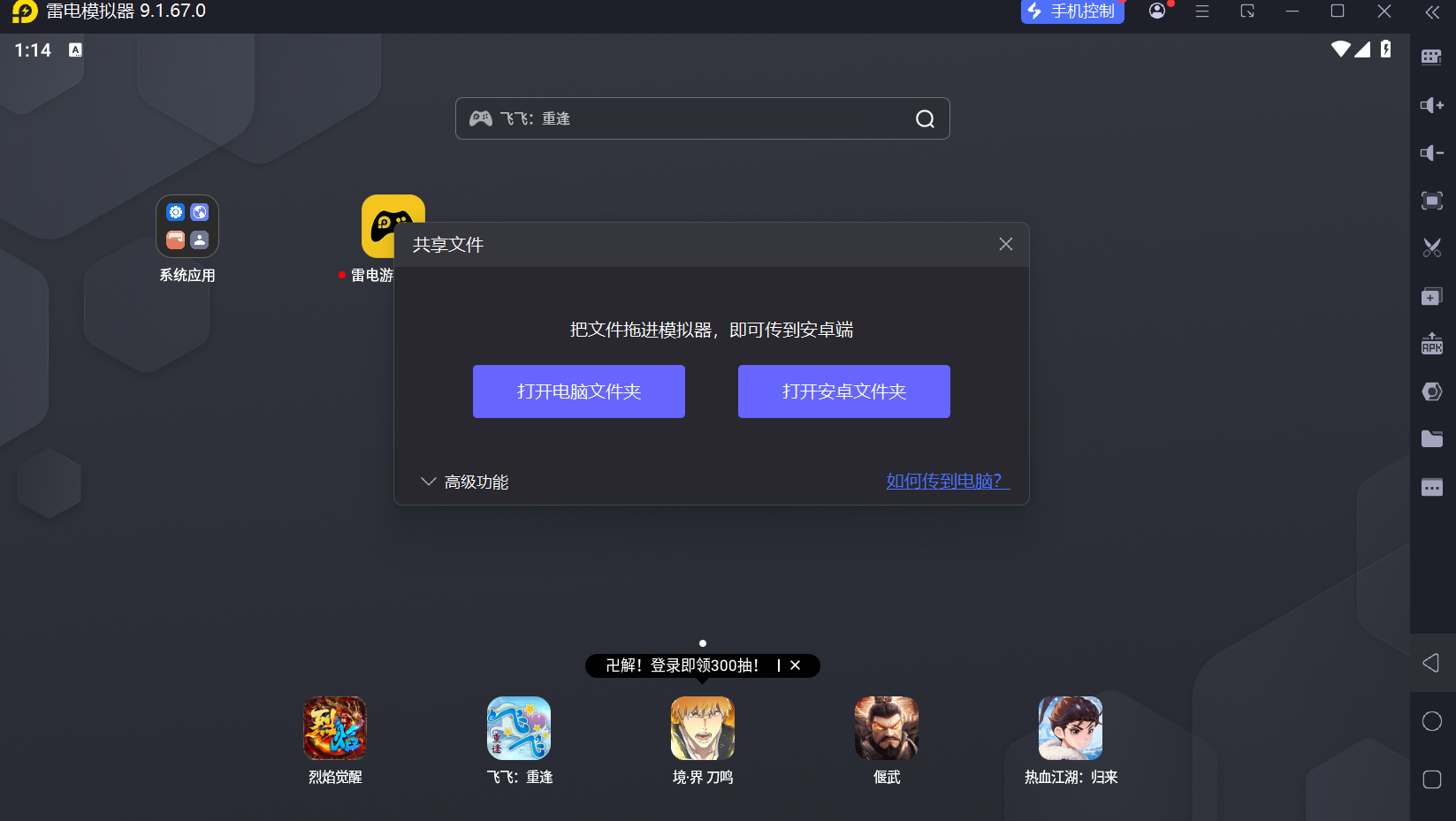The width and height of the screenshot is (1456, 821).
Task: Open recent apps square button
Action: (x=1432, y=779)
